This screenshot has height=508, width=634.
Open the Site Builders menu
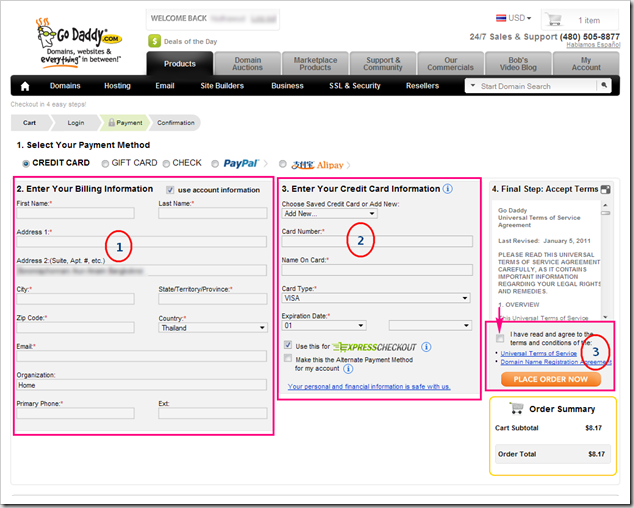(x=222, y=86)
